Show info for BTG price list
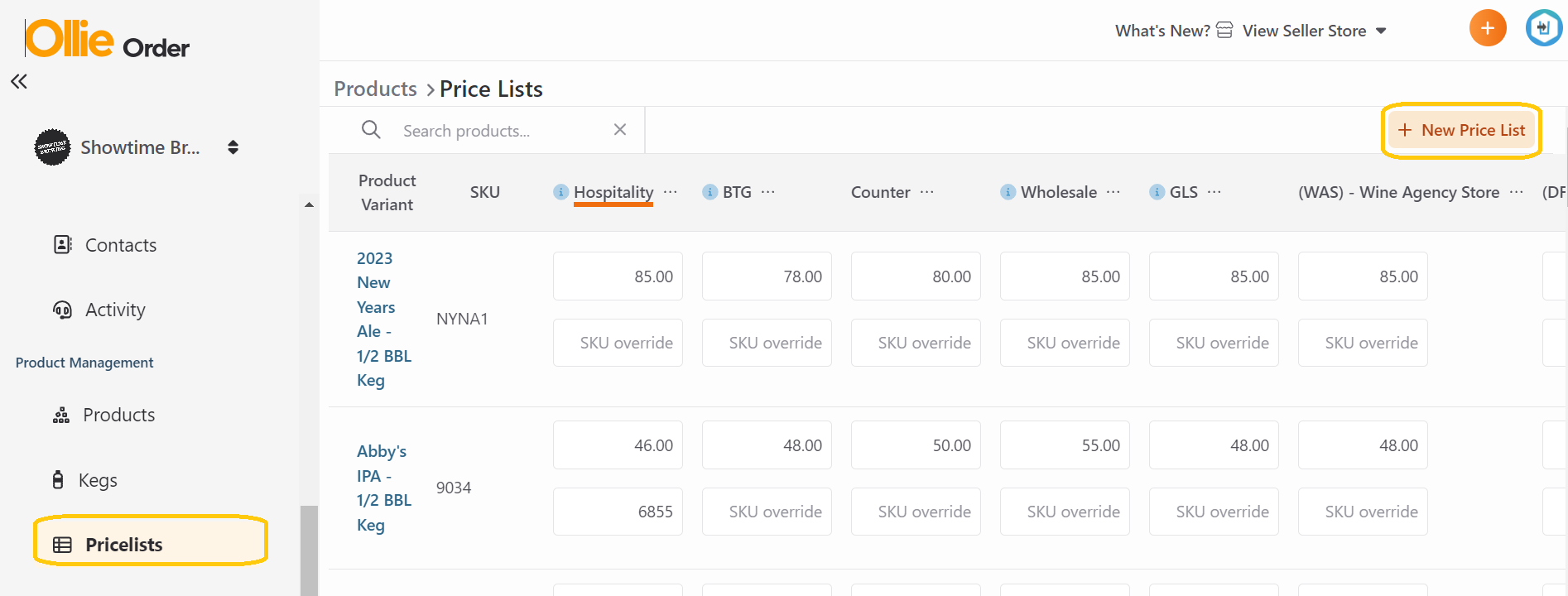This screenshot has height=596, width=1568. (x=709, y=192)
